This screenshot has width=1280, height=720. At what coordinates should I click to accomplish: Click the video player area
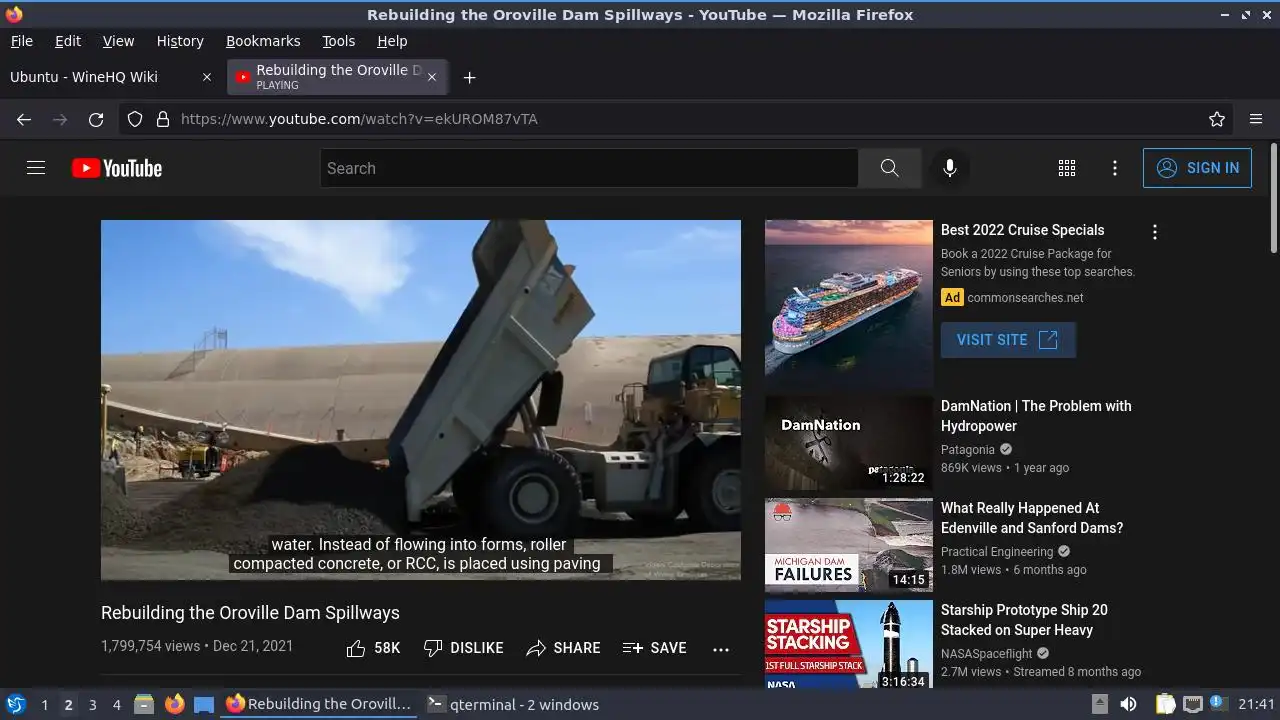click(421, 400)
